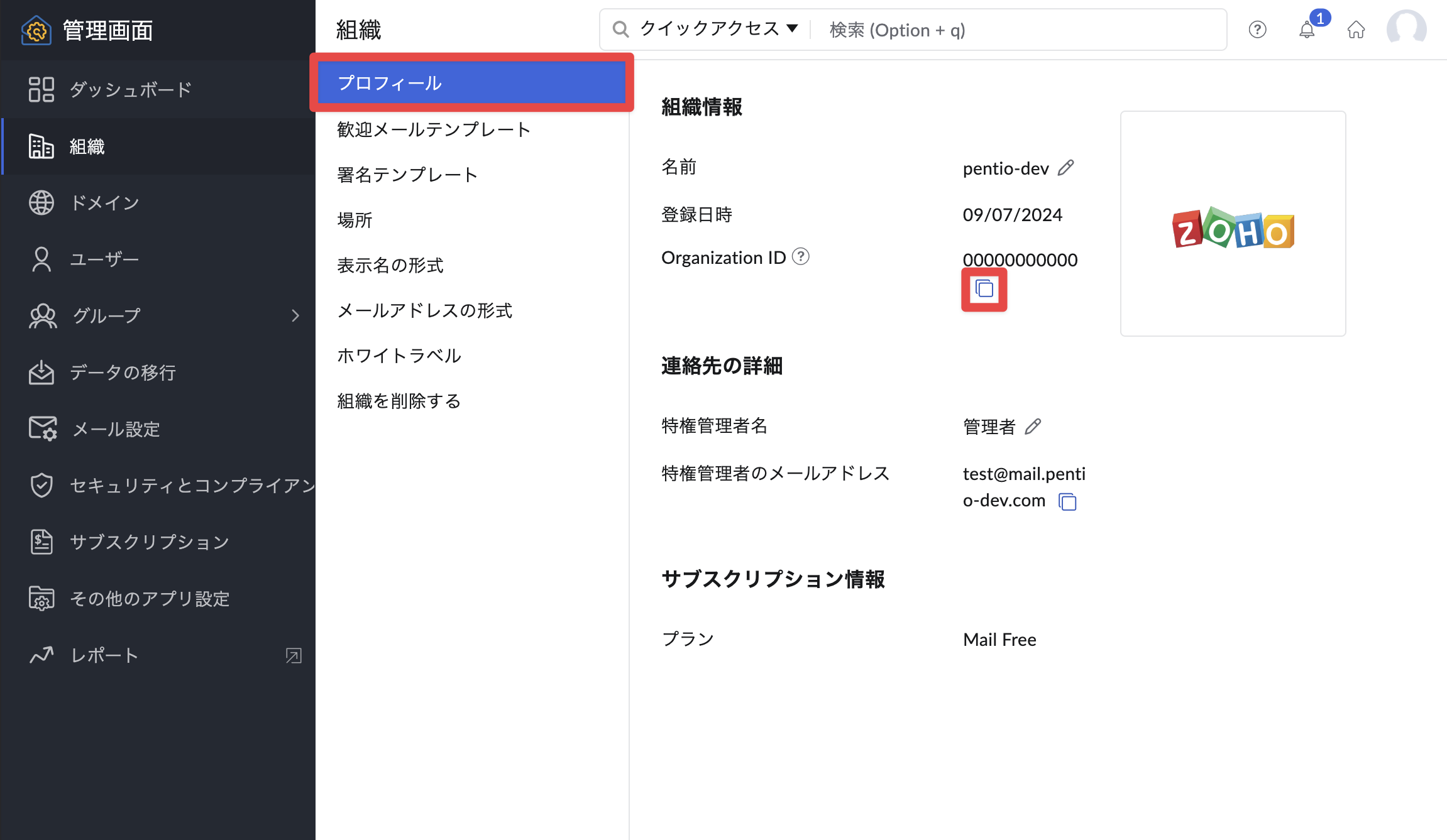
Task: Edit organization name pencil icon
Action: point(1066,168)
